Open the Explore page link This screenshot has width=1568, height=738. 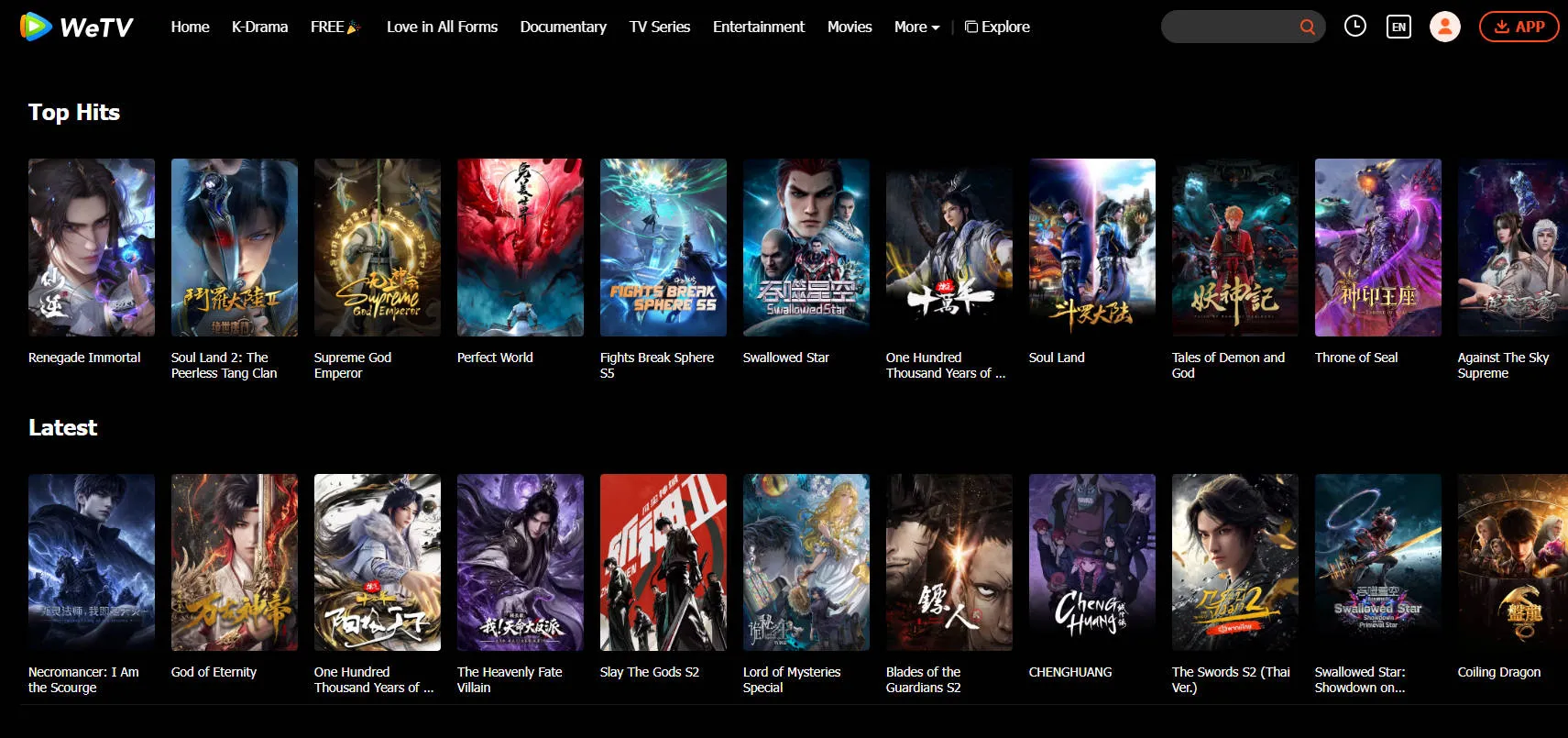(997, 27)
